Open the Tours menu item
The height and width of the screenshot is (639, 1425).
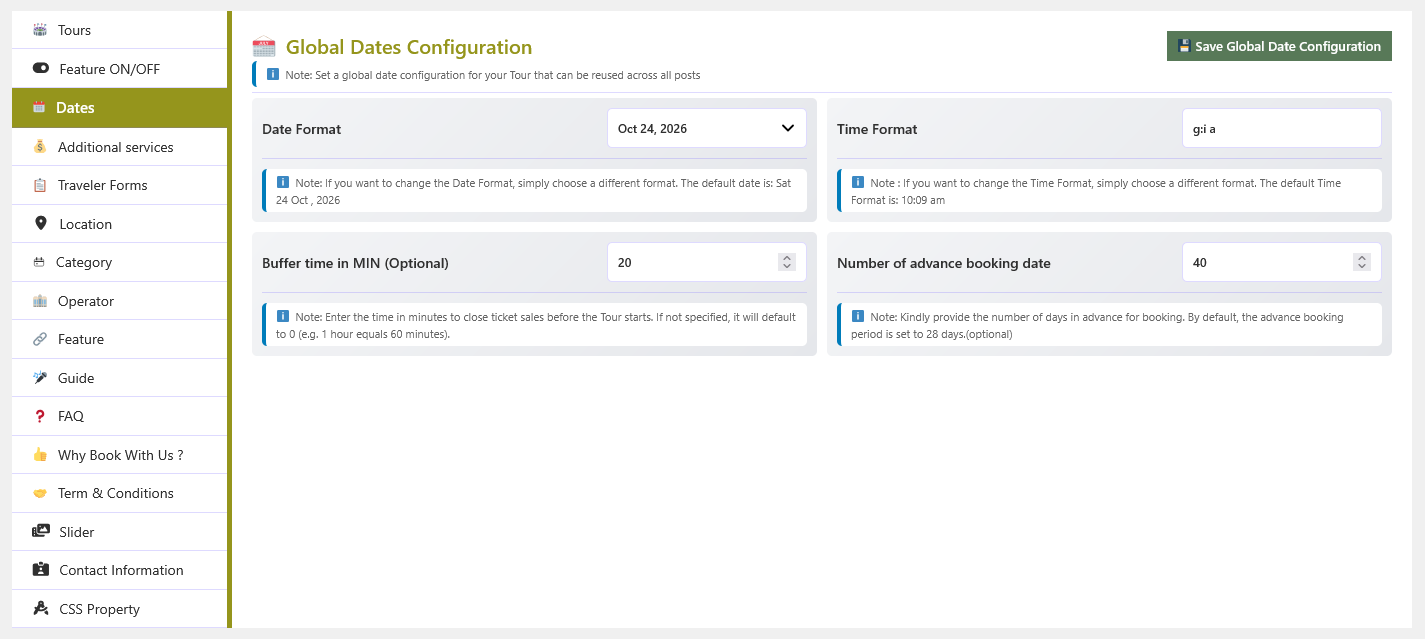point(120,30)
